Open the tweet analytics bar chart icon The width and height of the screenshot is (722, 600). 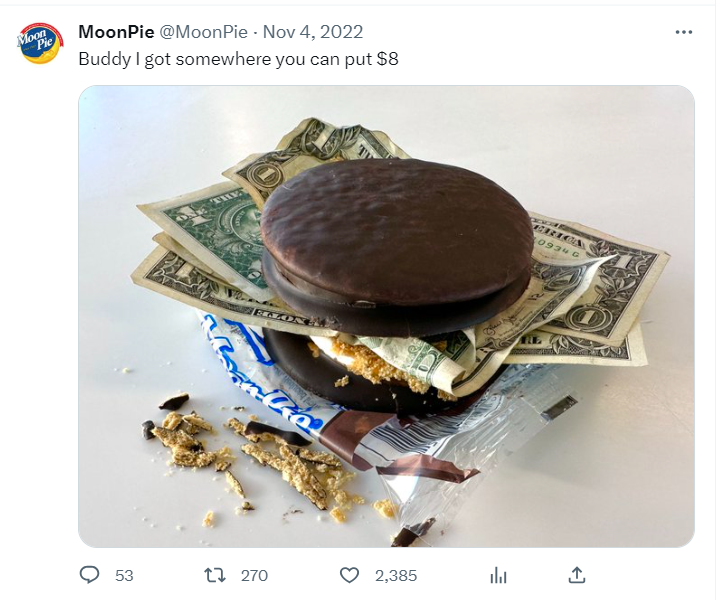point(498,575)
